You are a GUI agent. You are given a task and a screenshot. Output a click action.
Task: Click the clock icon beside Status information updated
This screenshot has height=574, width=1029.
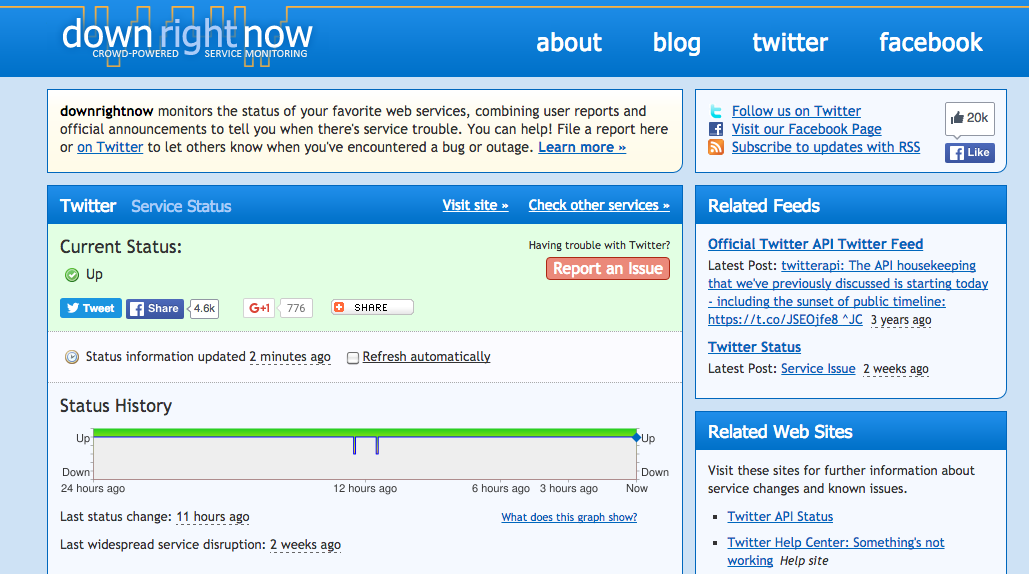coord(72,357)
